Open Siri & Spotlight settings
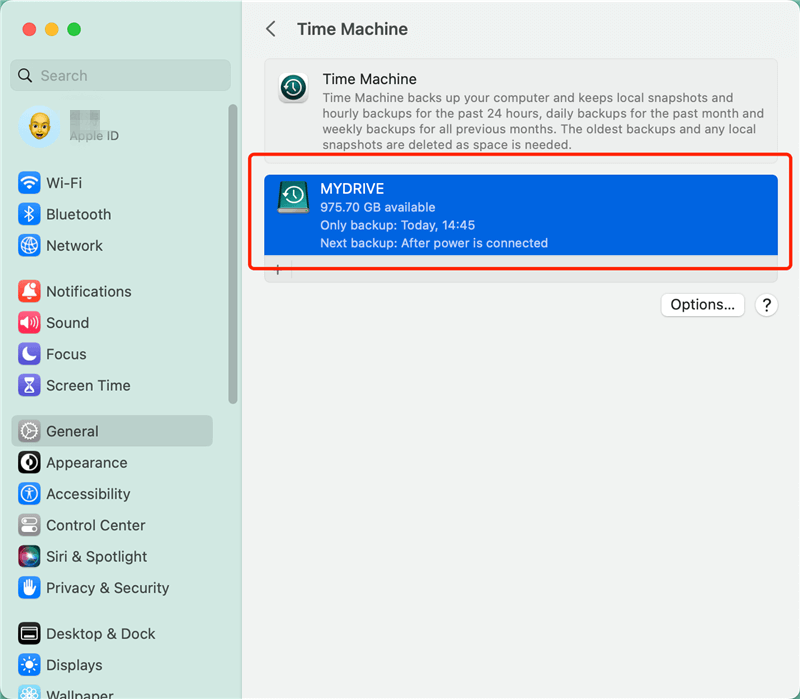The width and height of the screenshot is (800, 699). [95, 557]
